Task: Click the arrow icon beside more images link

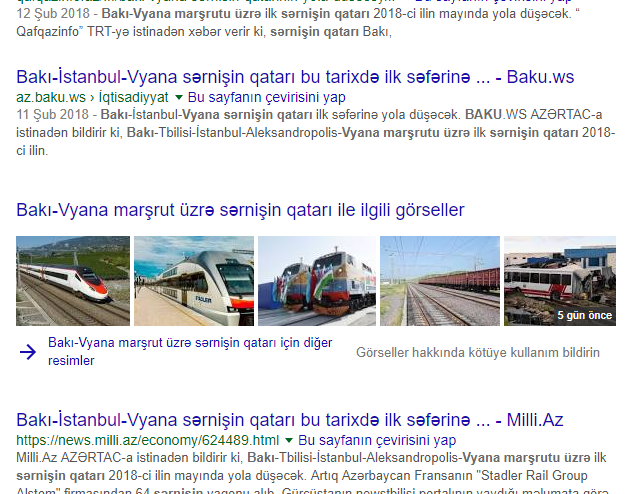Action: (27, 351)
